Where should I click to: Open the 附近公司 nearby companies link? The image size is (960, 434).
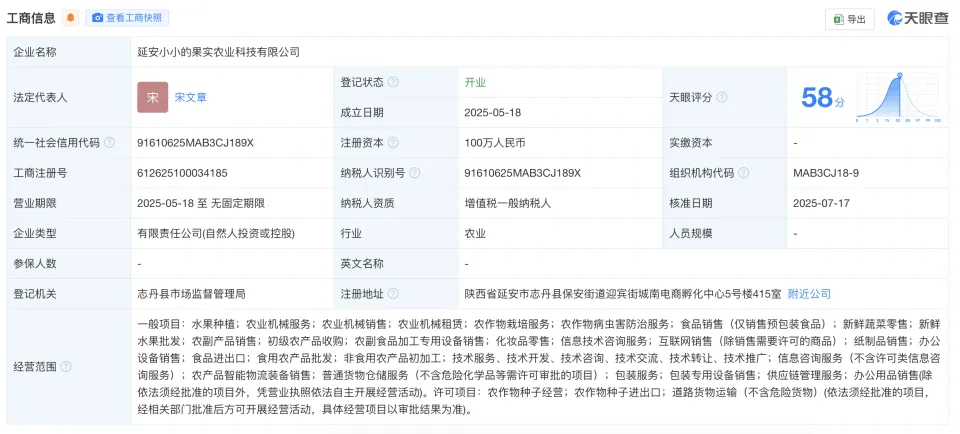(x=809, y=294)
